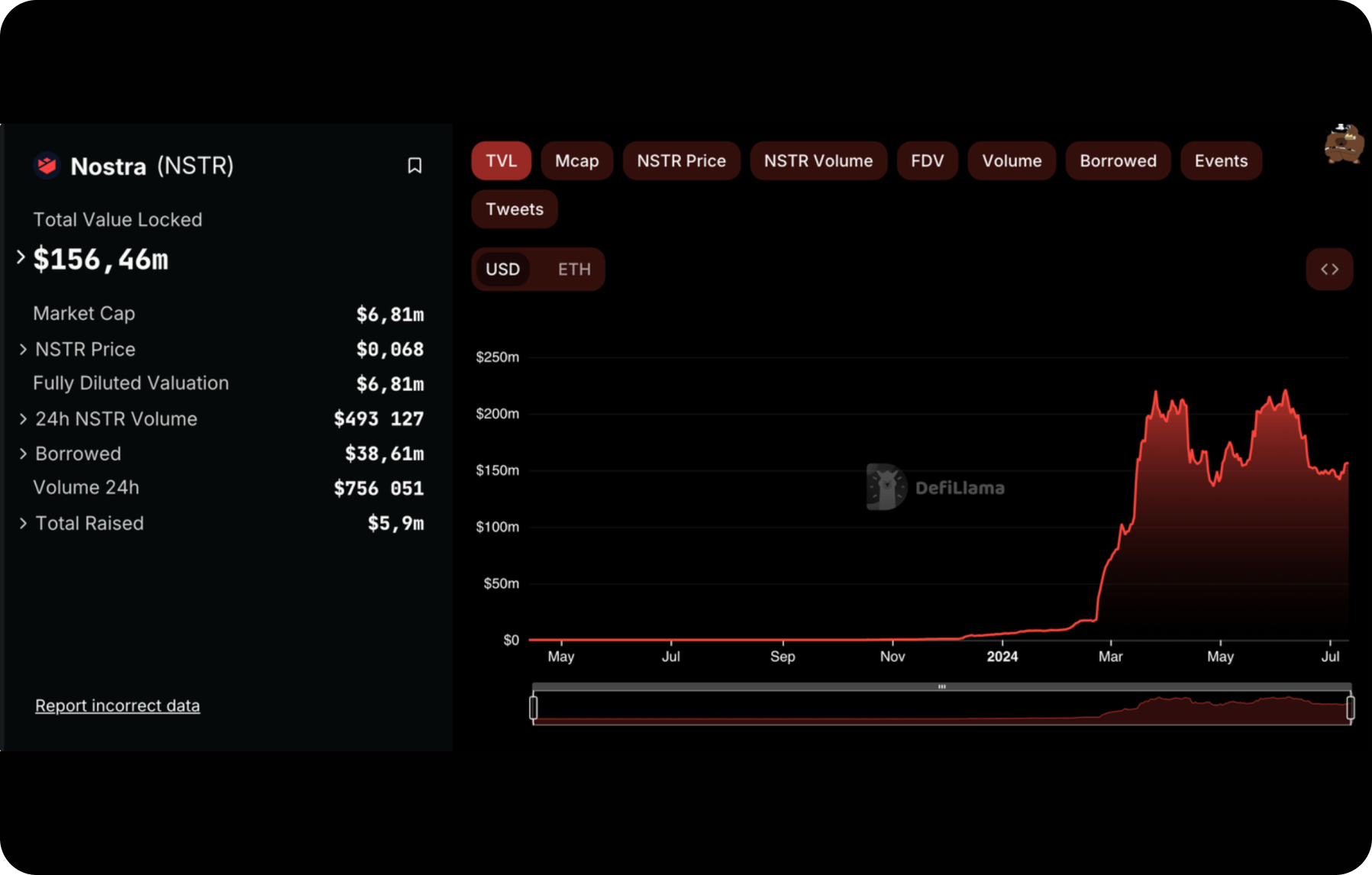The width and height of the screenshot is (1372, 875).
Task: Click the $5,9m total raised value
Action: tap(395, 523)
